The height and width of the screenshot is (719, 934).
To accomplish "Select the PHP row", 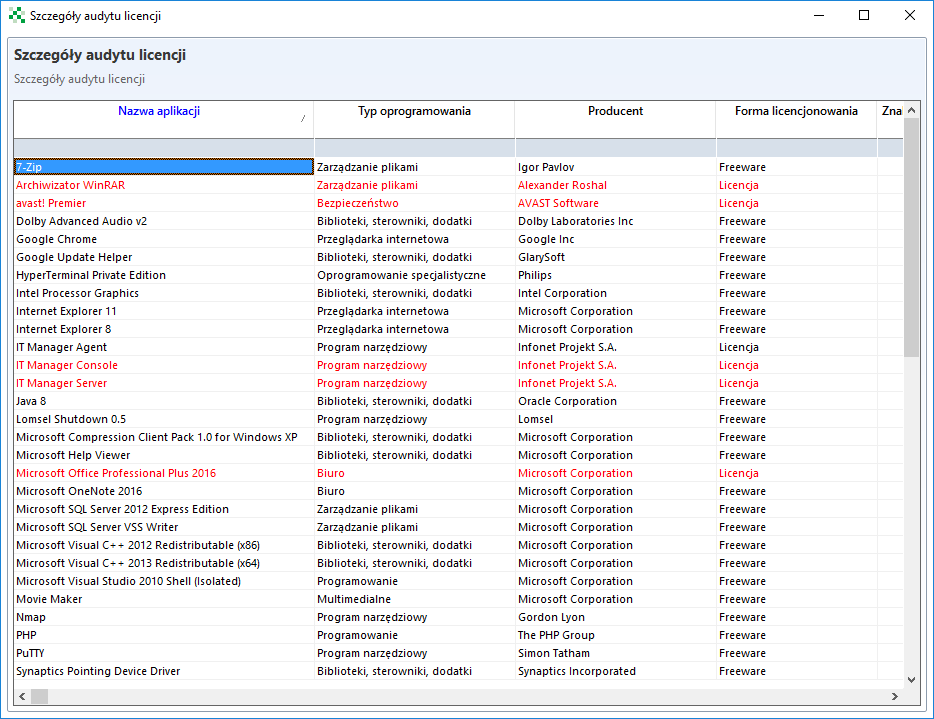I will (x=459, y=635).
